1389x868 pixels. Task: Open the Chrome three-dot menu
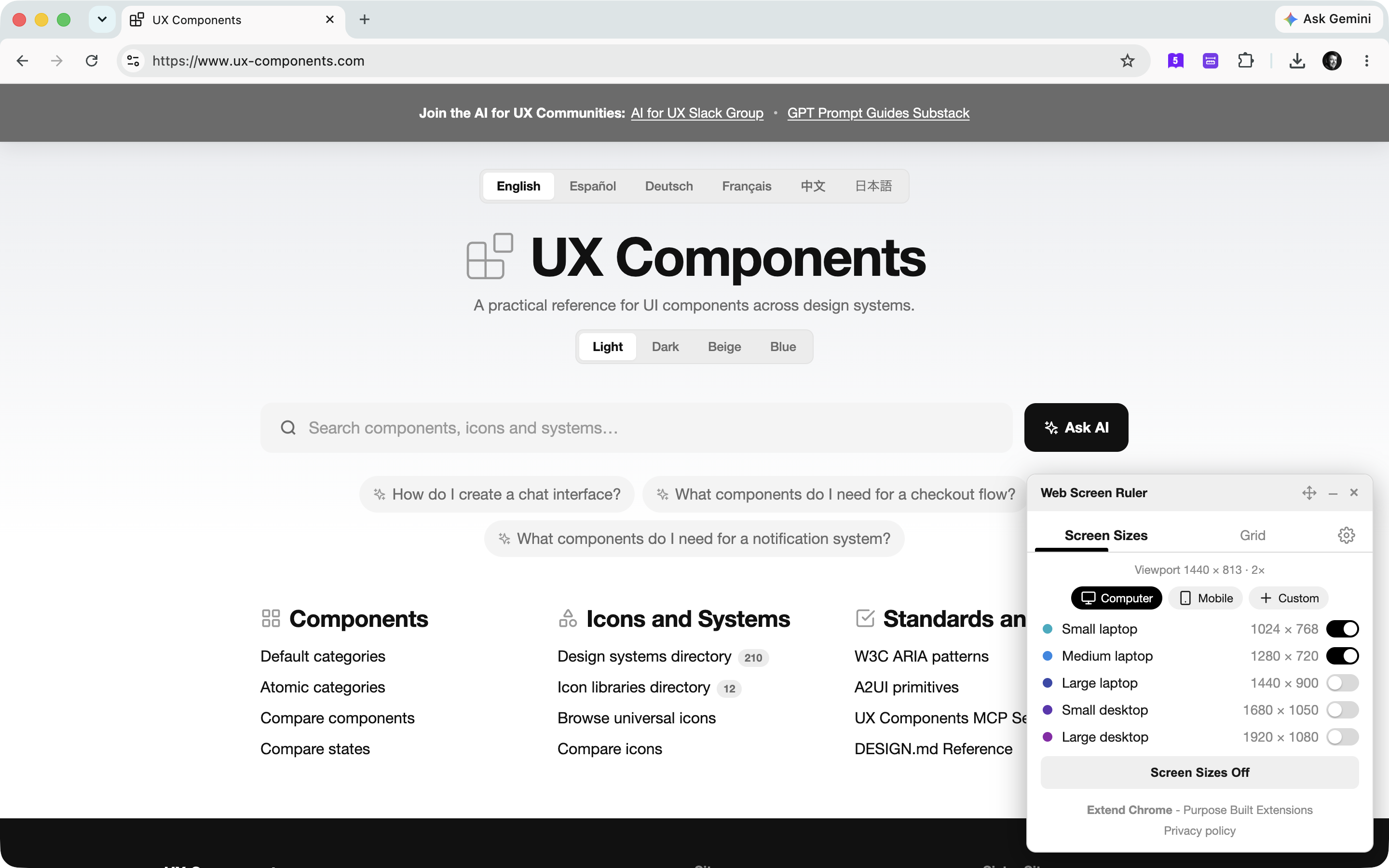[x=1367, y=61]
